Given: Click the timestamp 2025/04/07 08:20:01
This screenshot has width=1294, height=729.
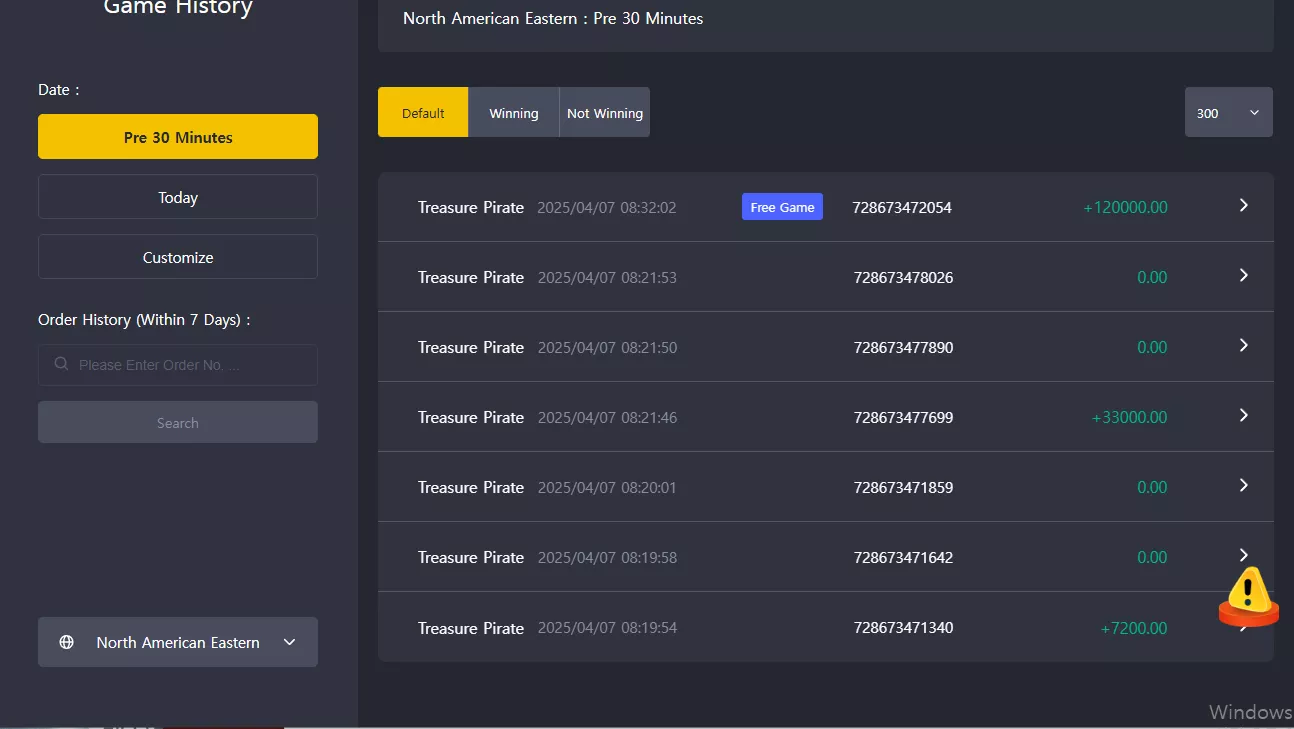Looking at the screenshot, I should (607, 488).
